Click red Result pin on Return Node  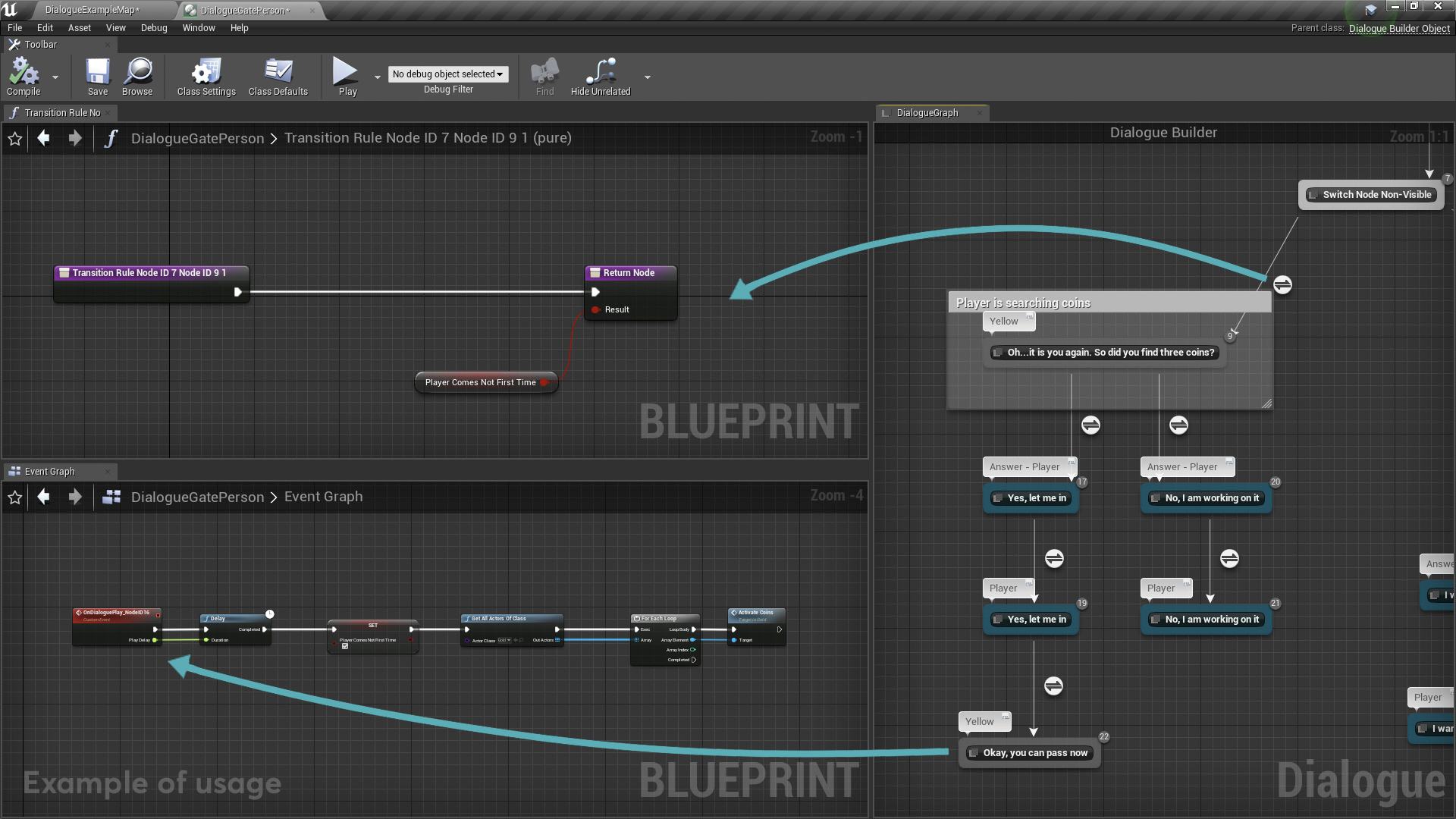[x=596, y=309]
